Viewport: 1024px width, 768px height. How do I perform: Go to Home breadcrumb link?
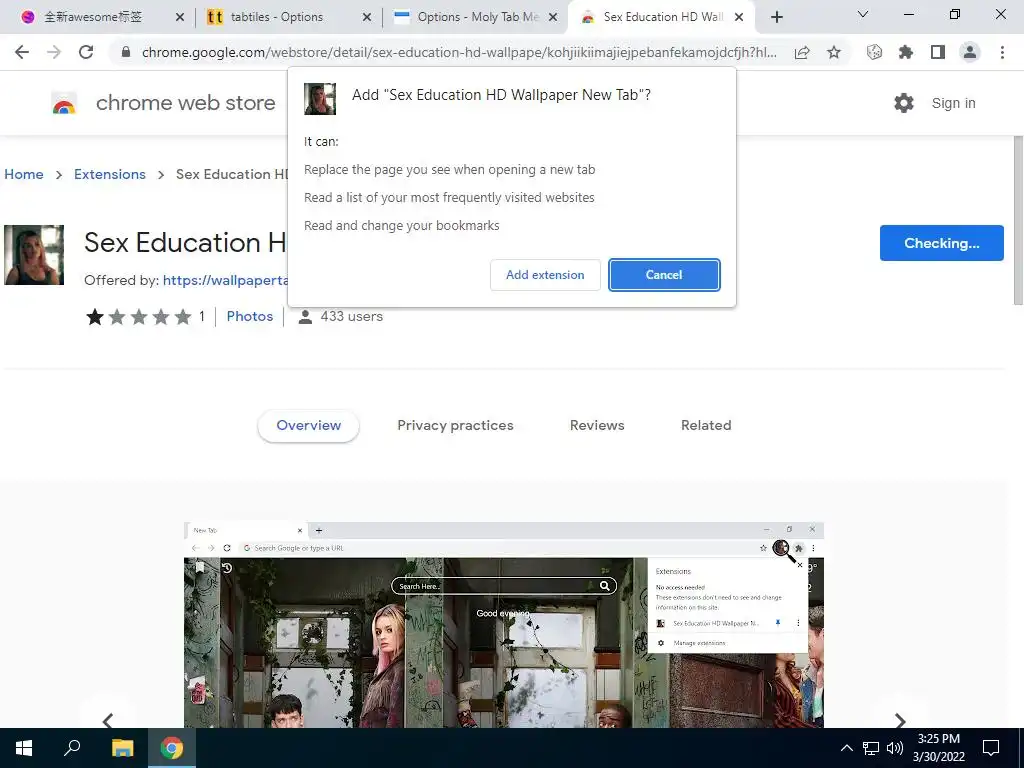pyautogui.click(x=24, y=174)
